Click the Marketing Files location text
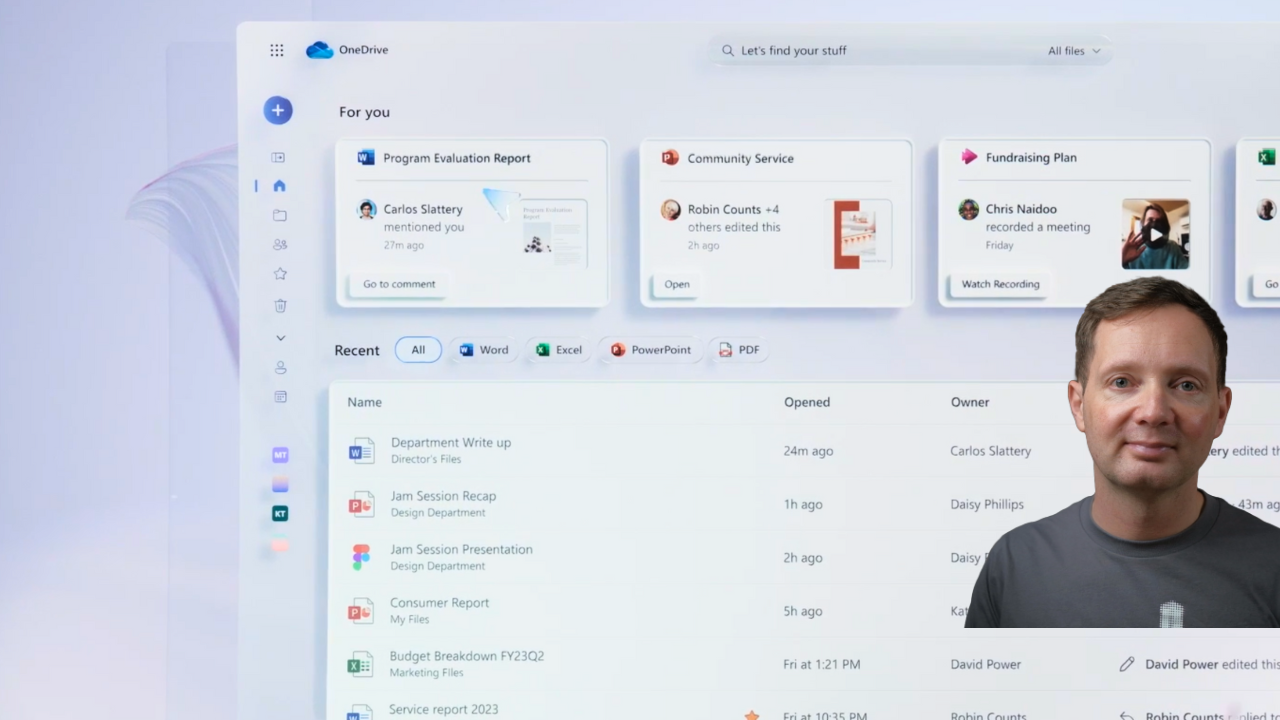1280x720 pixels. click(x=426, y=673)
